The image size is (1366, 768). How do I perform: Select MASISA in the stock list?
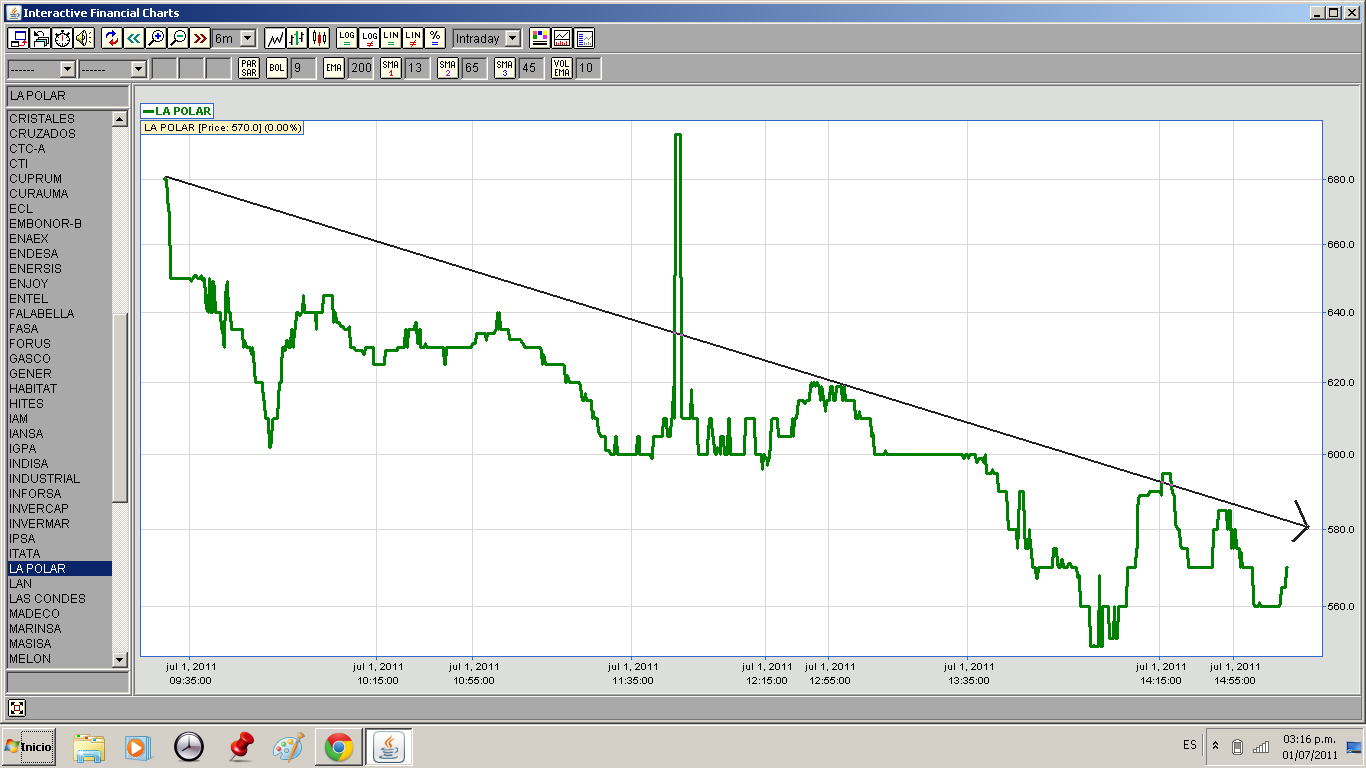59,644
